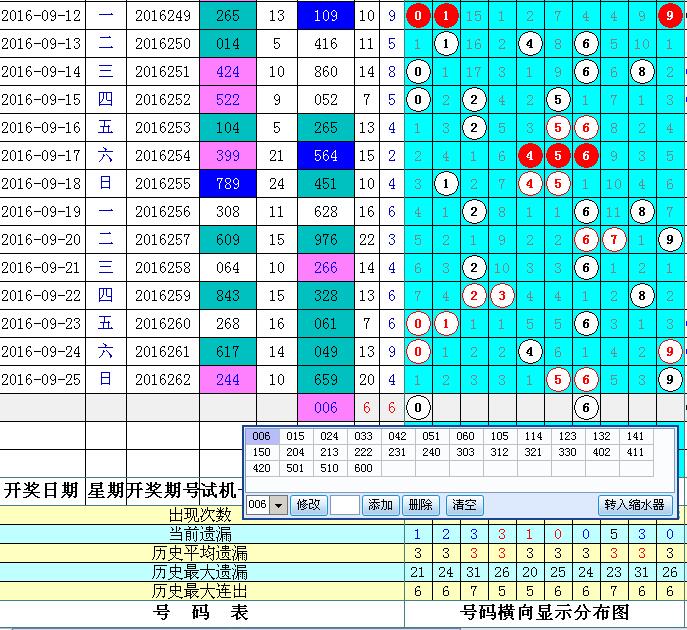Click the pink 266 cell for 2016-09-21

pos(326,267)
